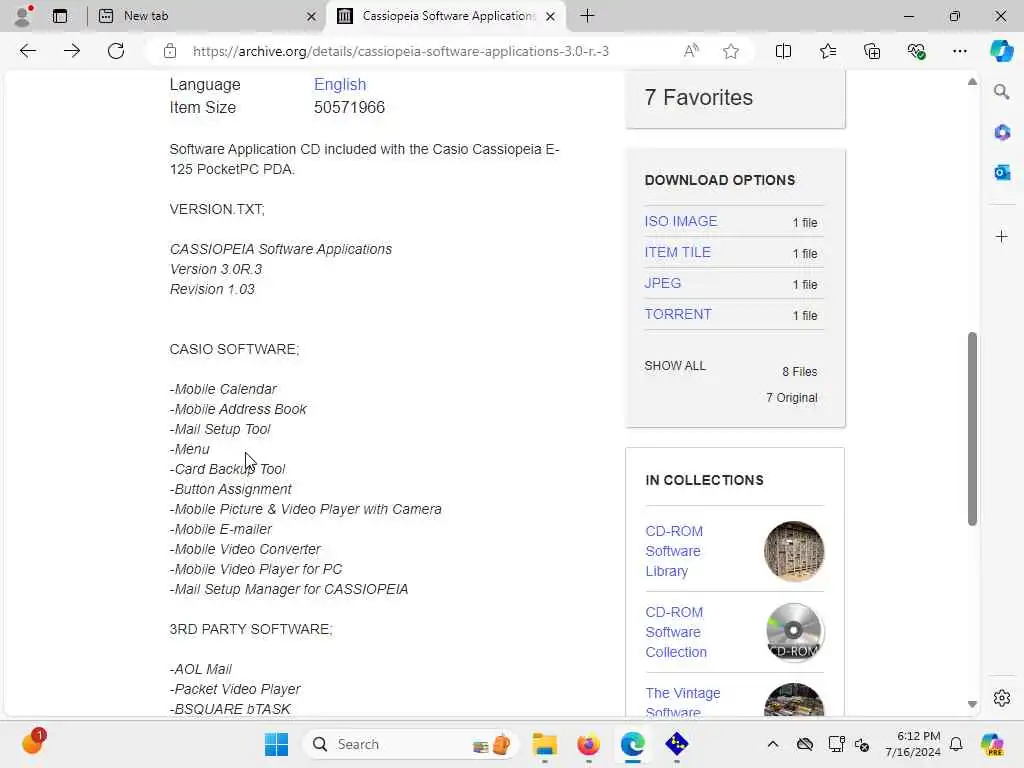
Task: Click the -Mobile Video Converter line
Action: (x=245, y=549)
